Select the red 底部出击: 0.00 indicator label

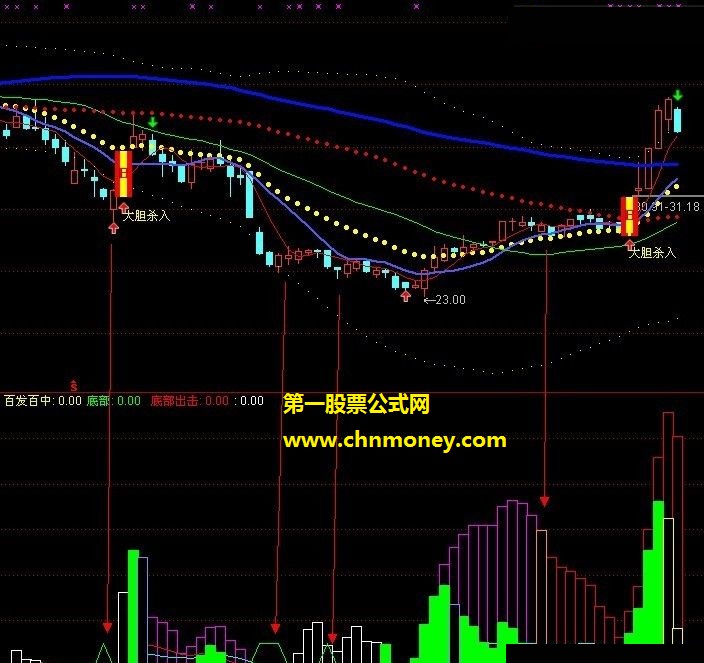coord(189,400)
